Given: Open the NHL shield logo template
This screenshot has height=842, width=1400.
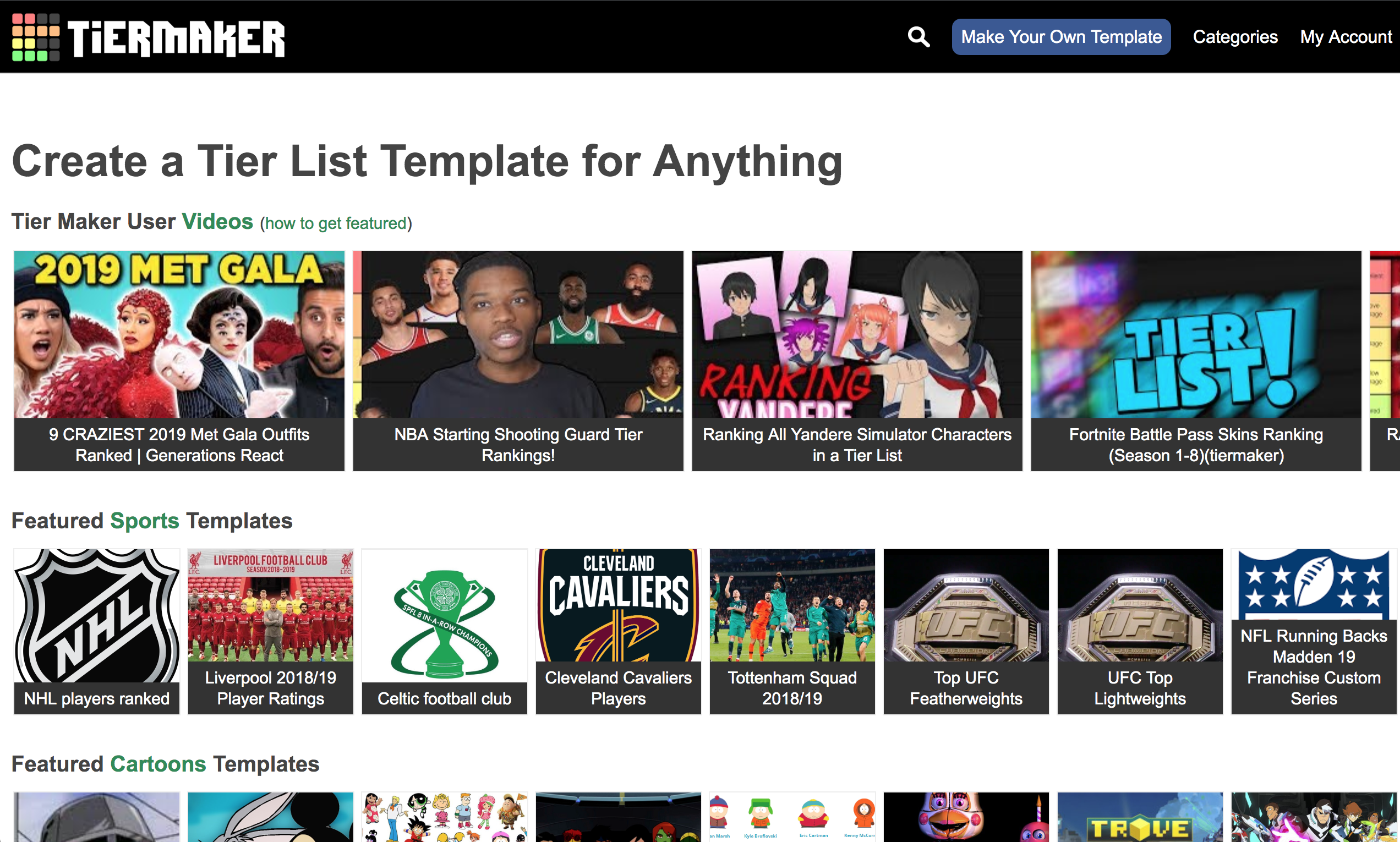Looking at the screenshot, I should click(96, 616).
